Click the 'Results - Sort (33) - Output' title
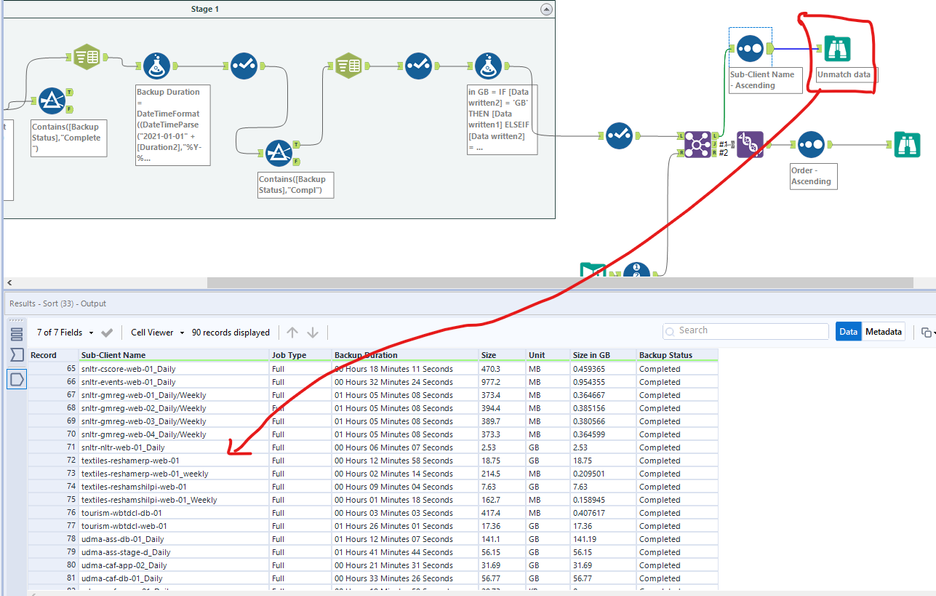 coord(58,303)
